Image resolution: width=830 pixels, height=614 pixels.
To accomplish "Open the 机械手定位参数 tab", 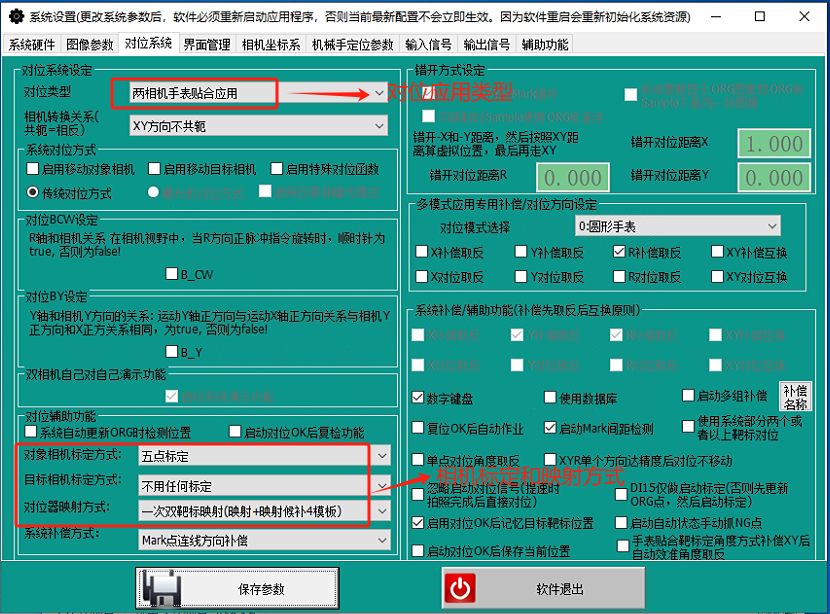I will 353,45.
